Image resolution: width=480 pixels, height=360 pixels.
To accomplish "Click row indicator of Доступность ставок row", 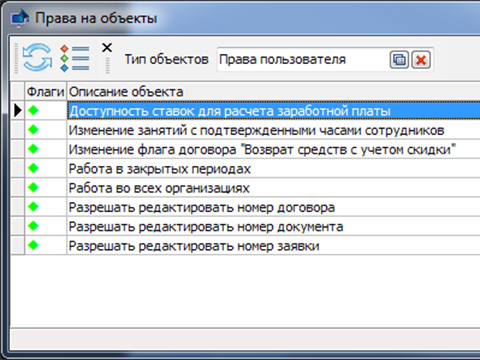I will click(17, 110).
